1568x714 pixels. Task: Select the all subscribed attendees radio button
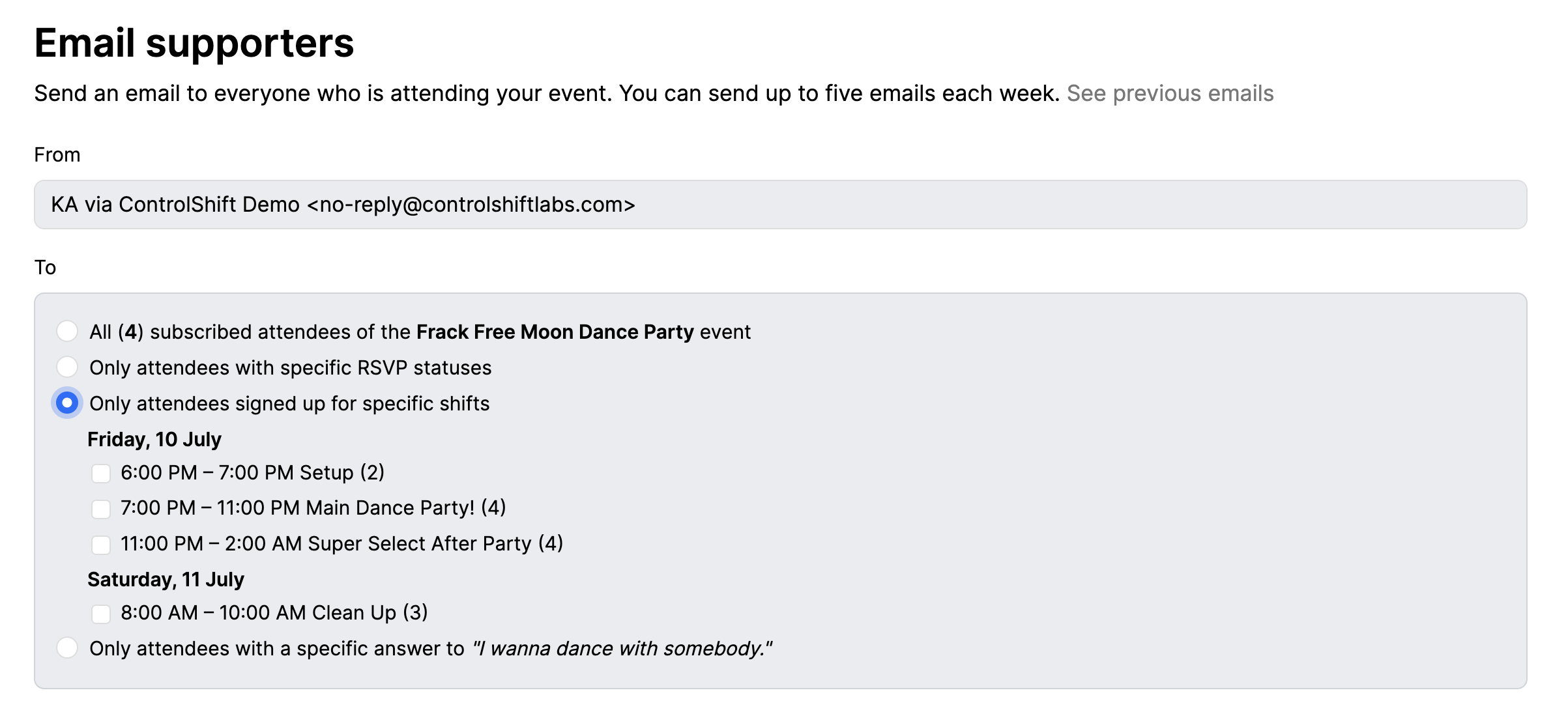67,331
